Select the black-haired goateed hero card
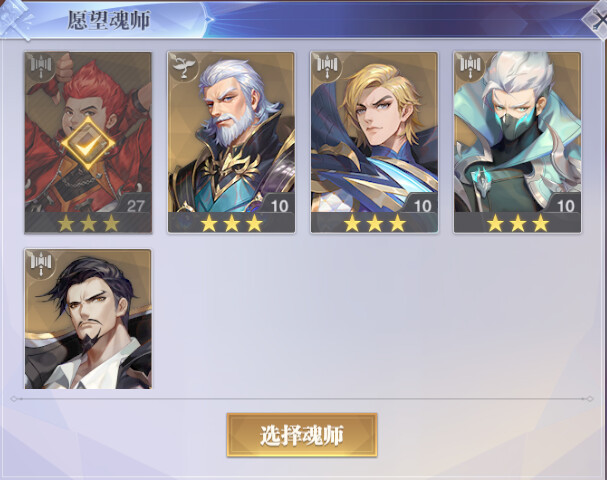The width and height of the screenshot is (607, 480). click(88, 319)
